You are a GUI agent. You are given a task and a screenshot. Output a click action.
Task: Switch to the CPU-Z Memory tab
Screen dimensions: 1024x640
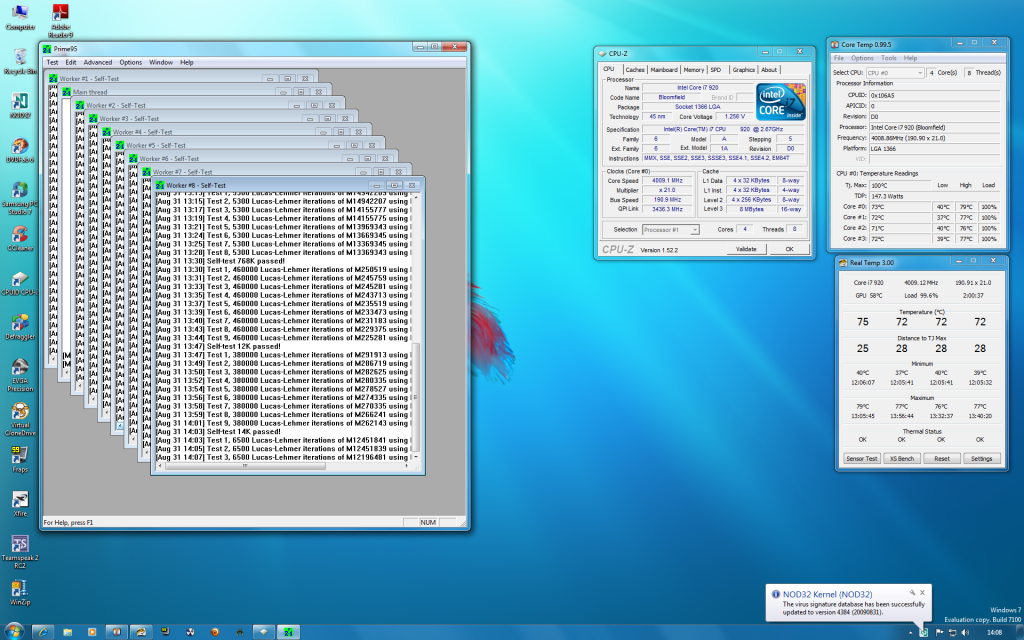pyautogui.click(x=694, y=70)
